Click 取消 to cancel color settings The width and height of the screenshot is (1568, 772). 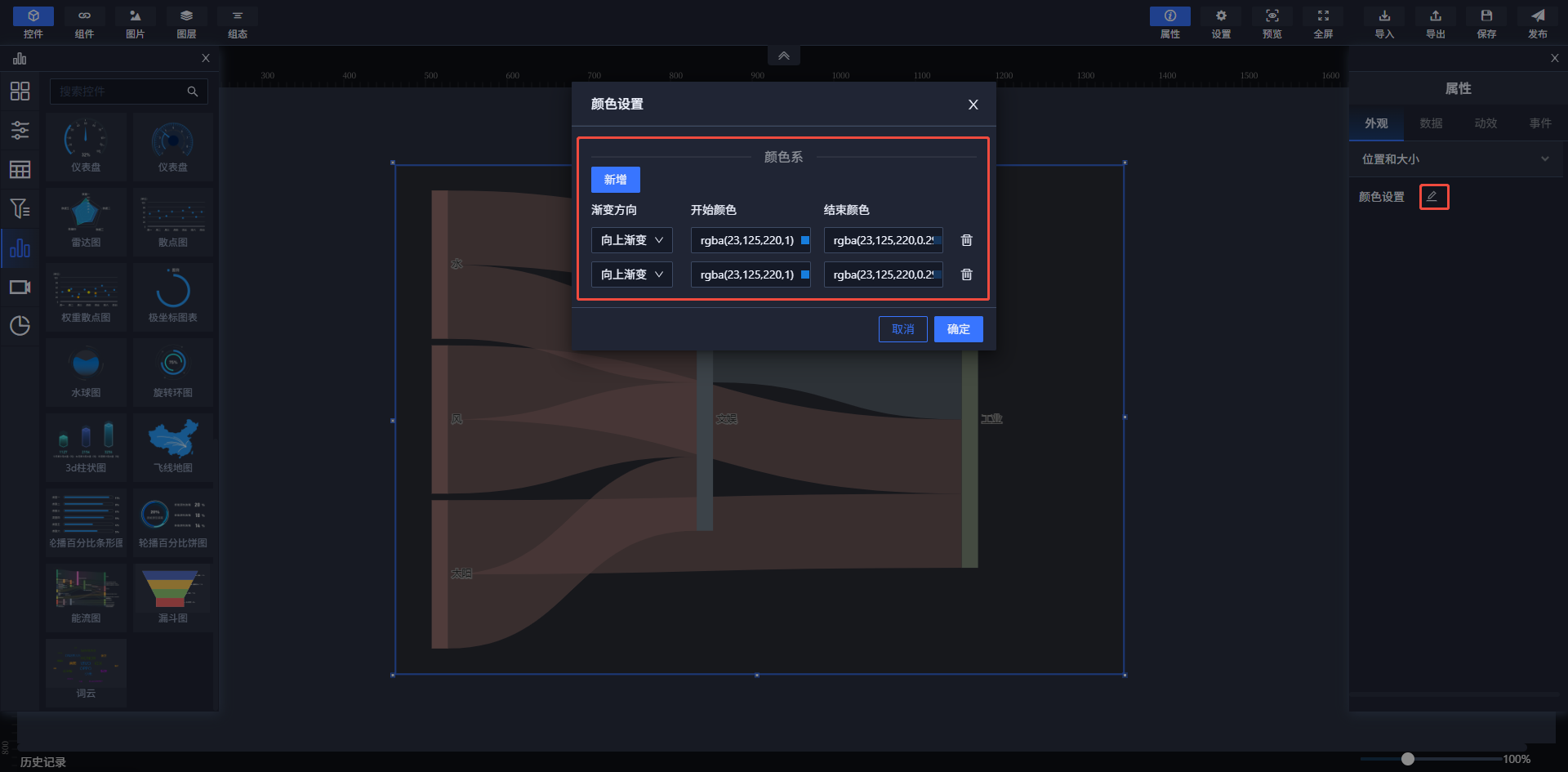903,329
